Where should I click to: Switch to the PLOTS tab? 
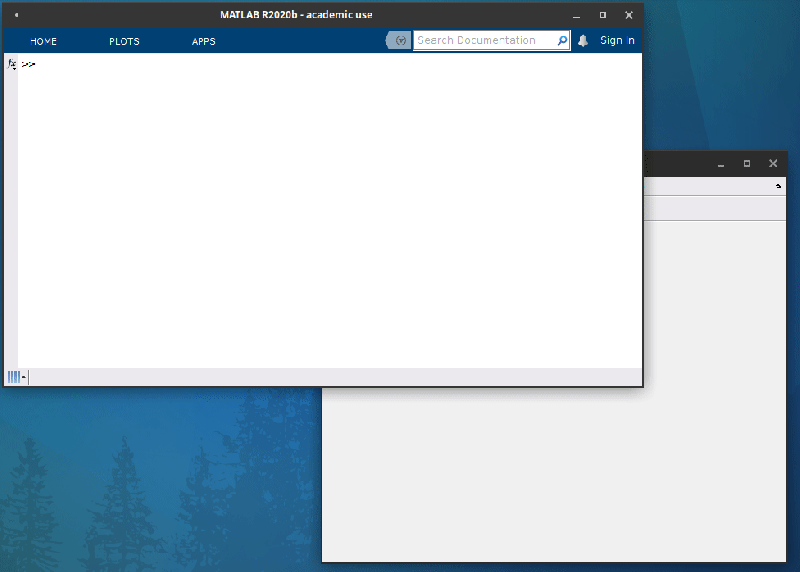click(124, 41)
